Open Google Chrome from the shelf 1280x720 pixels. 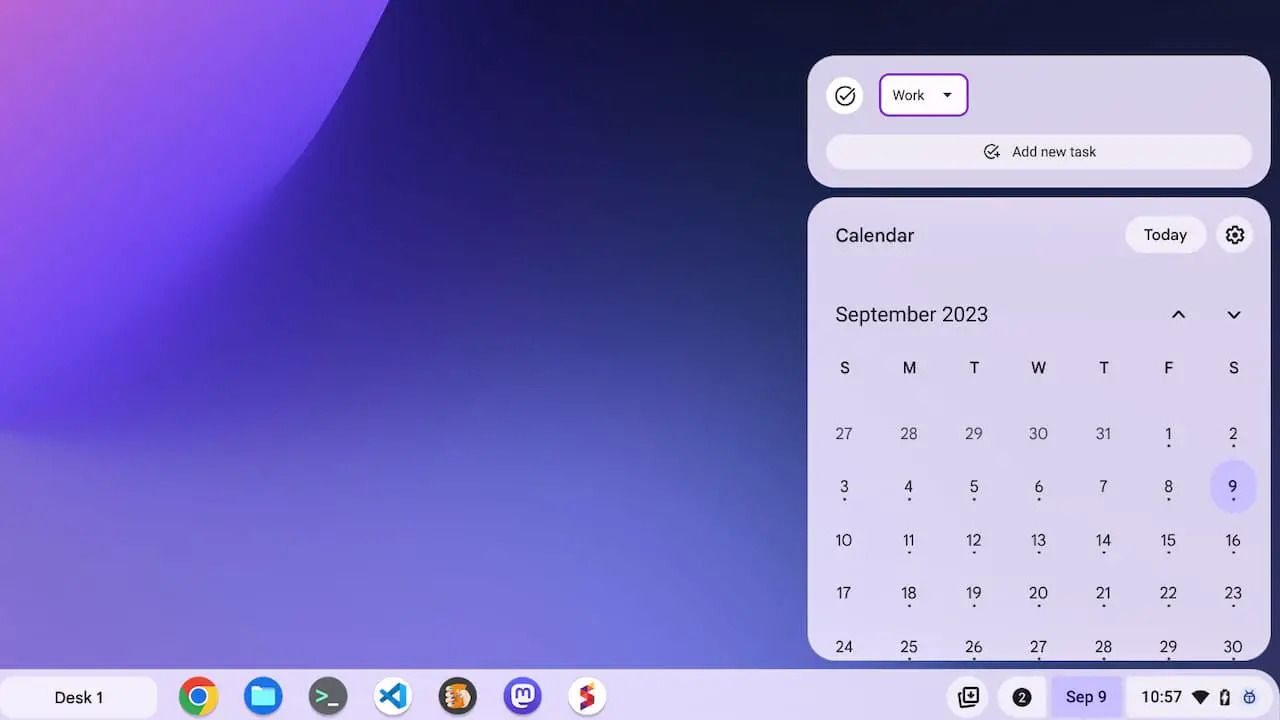click(198, 696)
